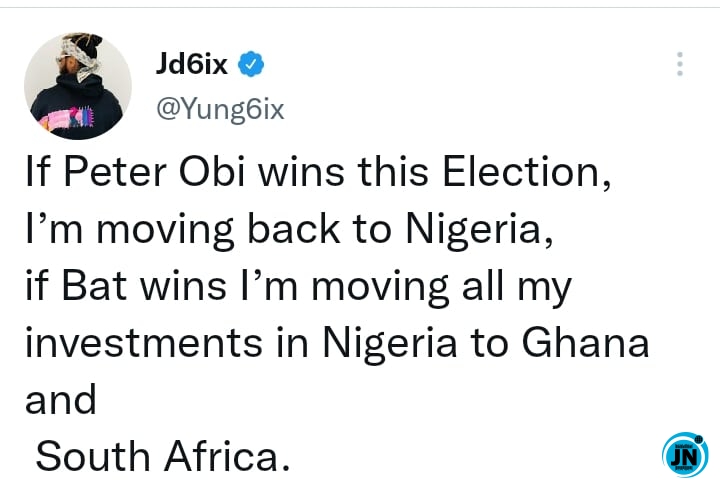Open the @Yung6ix handle link
This screenshot has width=720, height=490.
coord(220,109)
